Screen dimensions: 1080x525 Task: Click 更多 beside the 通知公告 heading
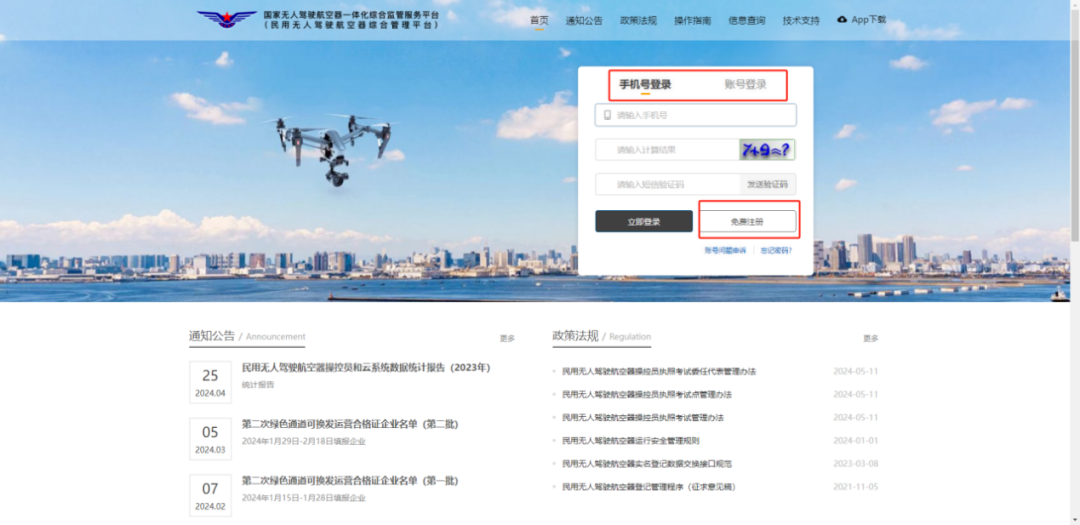(x=507, y=339)
